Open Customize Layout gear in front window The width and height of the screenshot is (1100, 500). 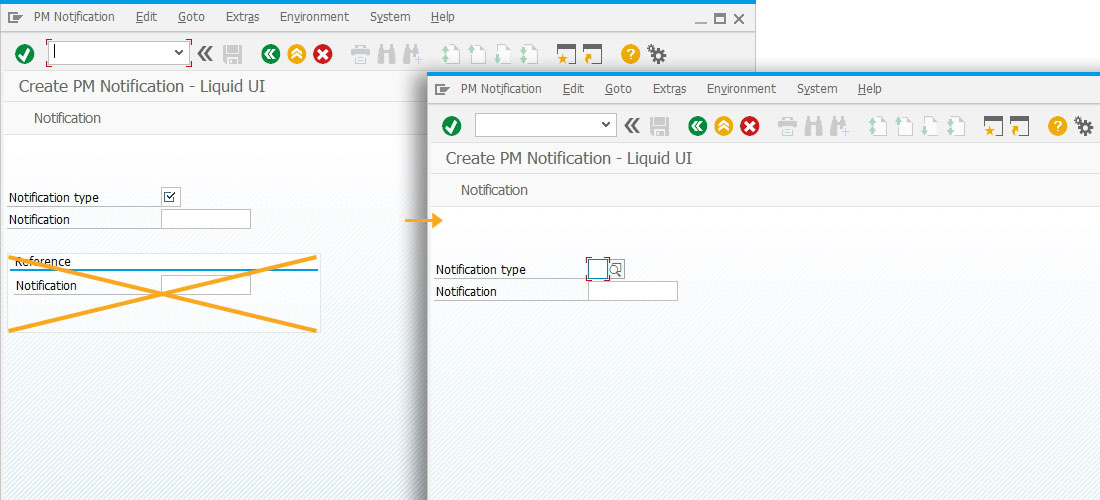tap(1084, 126)
